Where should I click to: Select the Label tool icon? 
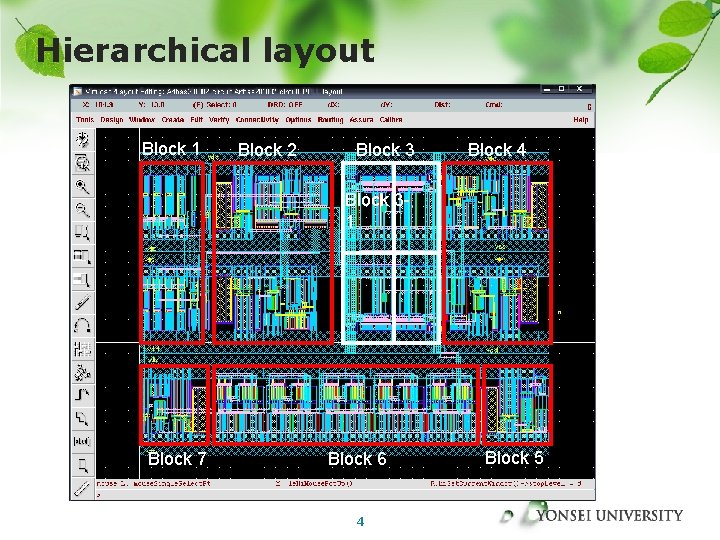[x=83, y=442]
